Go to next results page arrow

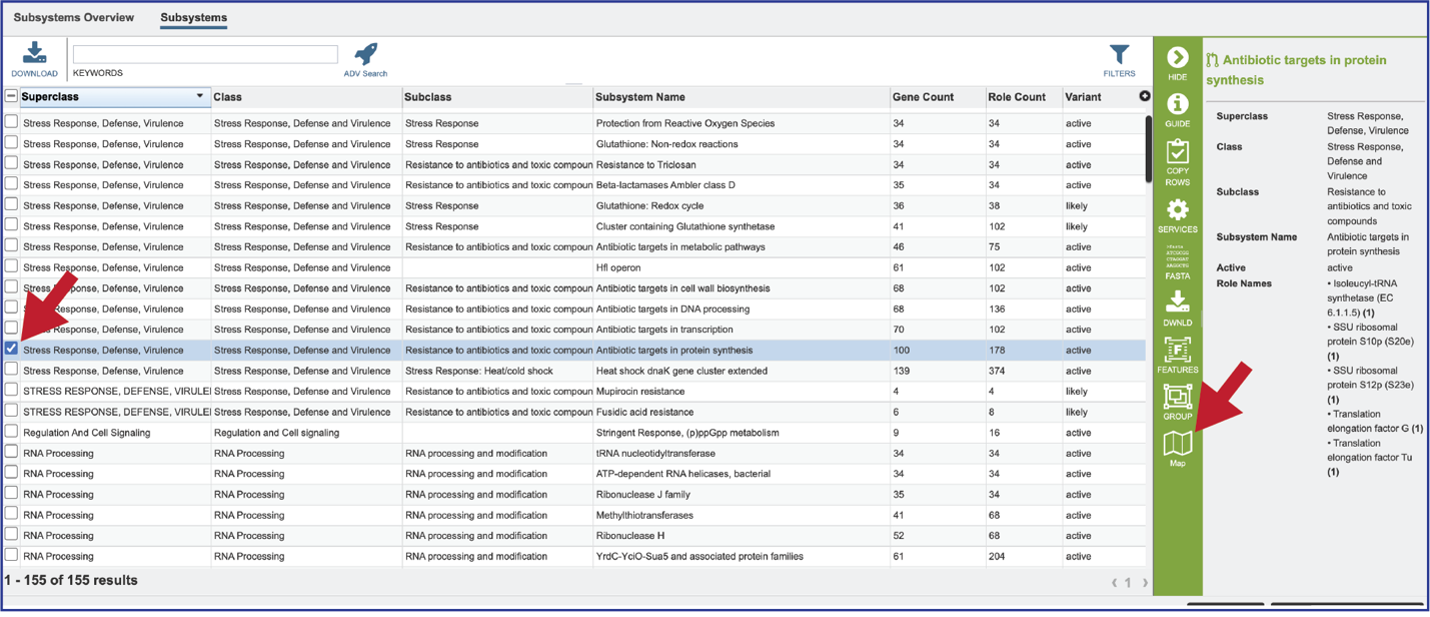coord(1145,582)
